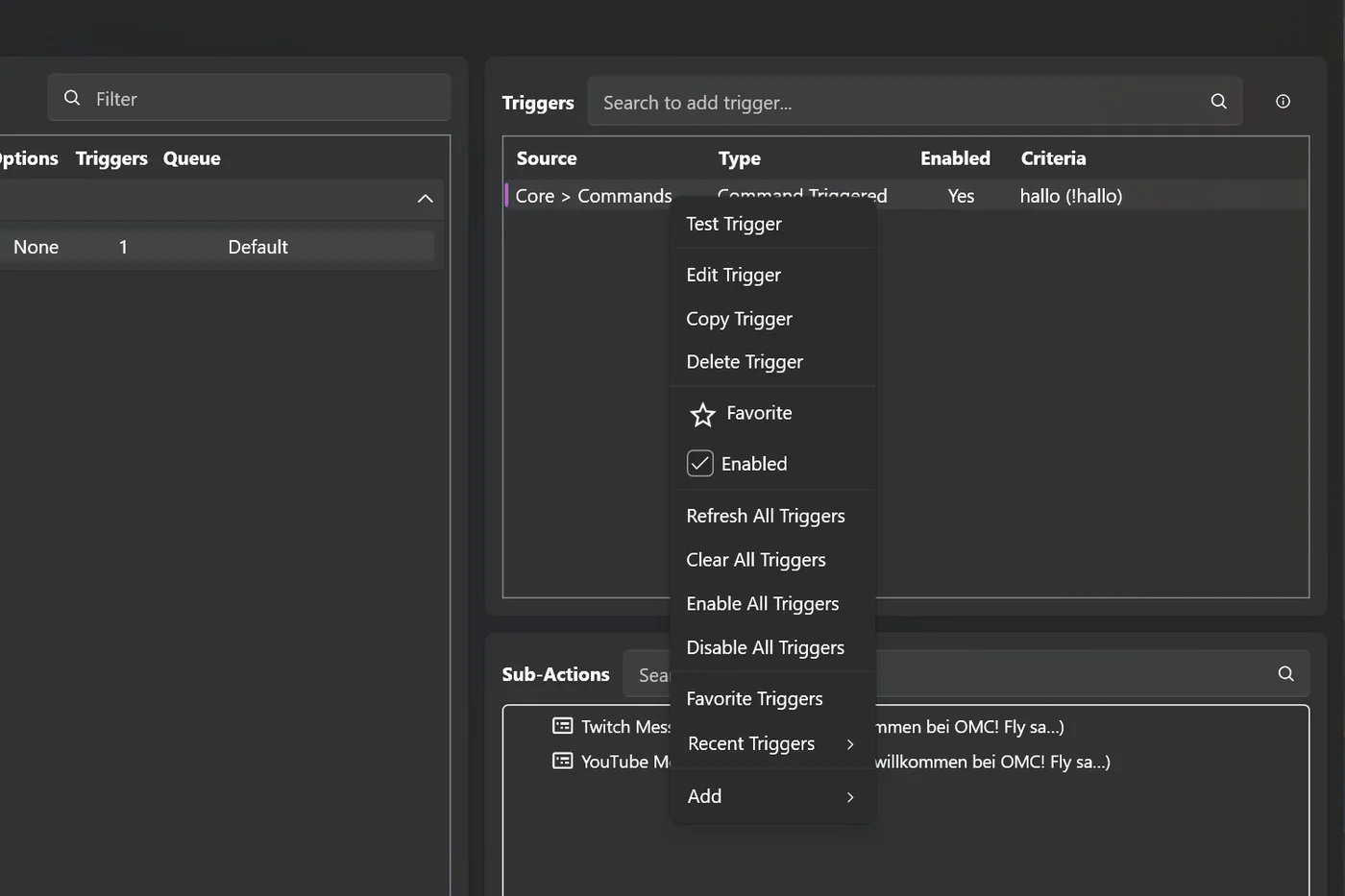Image resolution: width=1345 pixels, height=896 pixels.
Task: Choose Copy Trigger menu entry
Action: (x=772, y=319)
